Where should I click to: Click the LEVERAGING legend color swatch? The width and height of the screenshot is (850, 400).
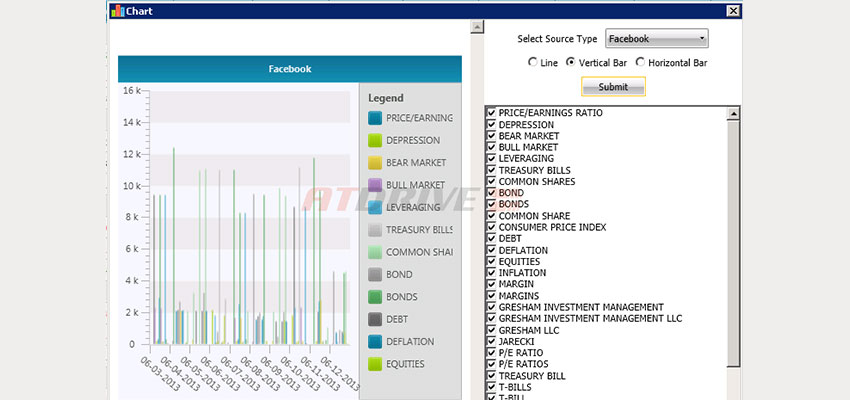375,208
